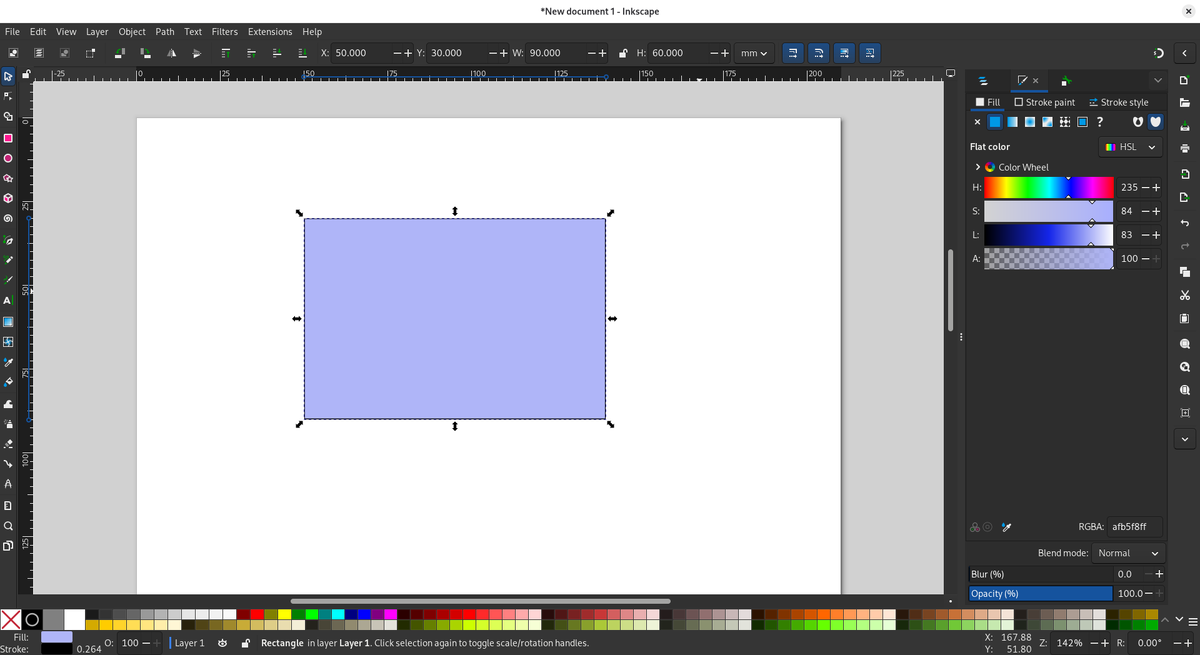Click the Cut scissors icon

pyautogui.click(x=1185, y=295)
